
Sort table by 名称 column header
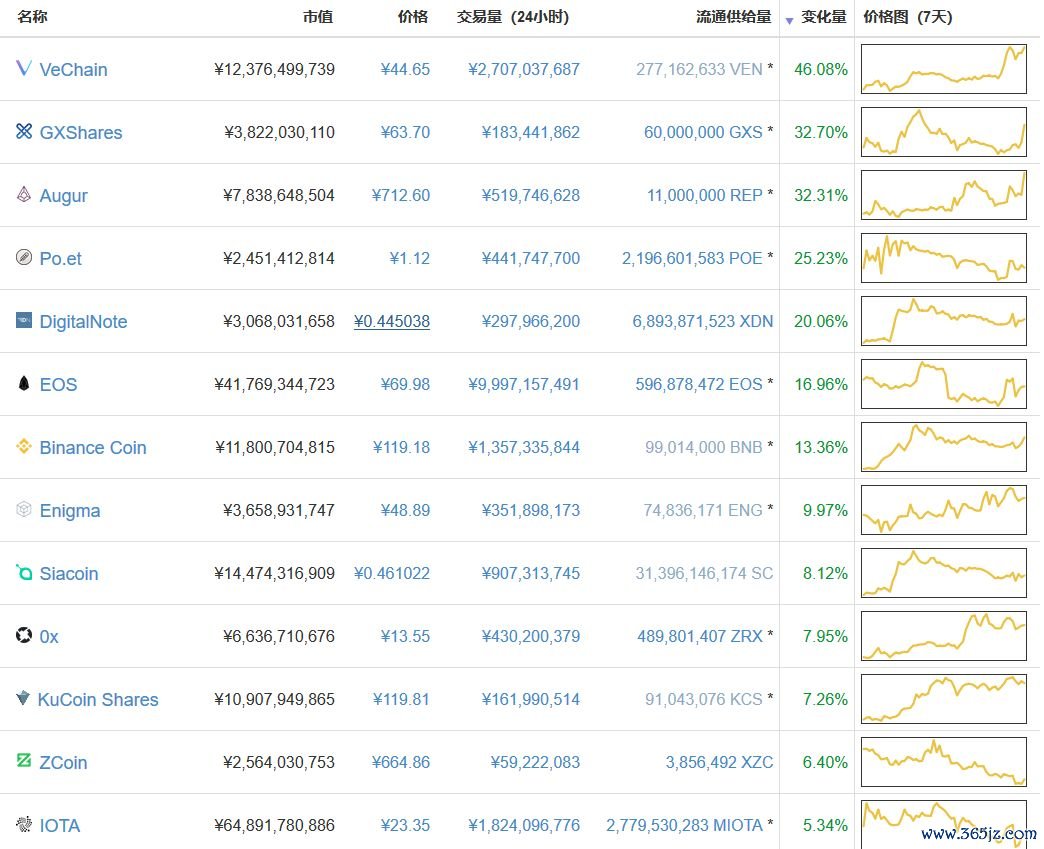32,17
